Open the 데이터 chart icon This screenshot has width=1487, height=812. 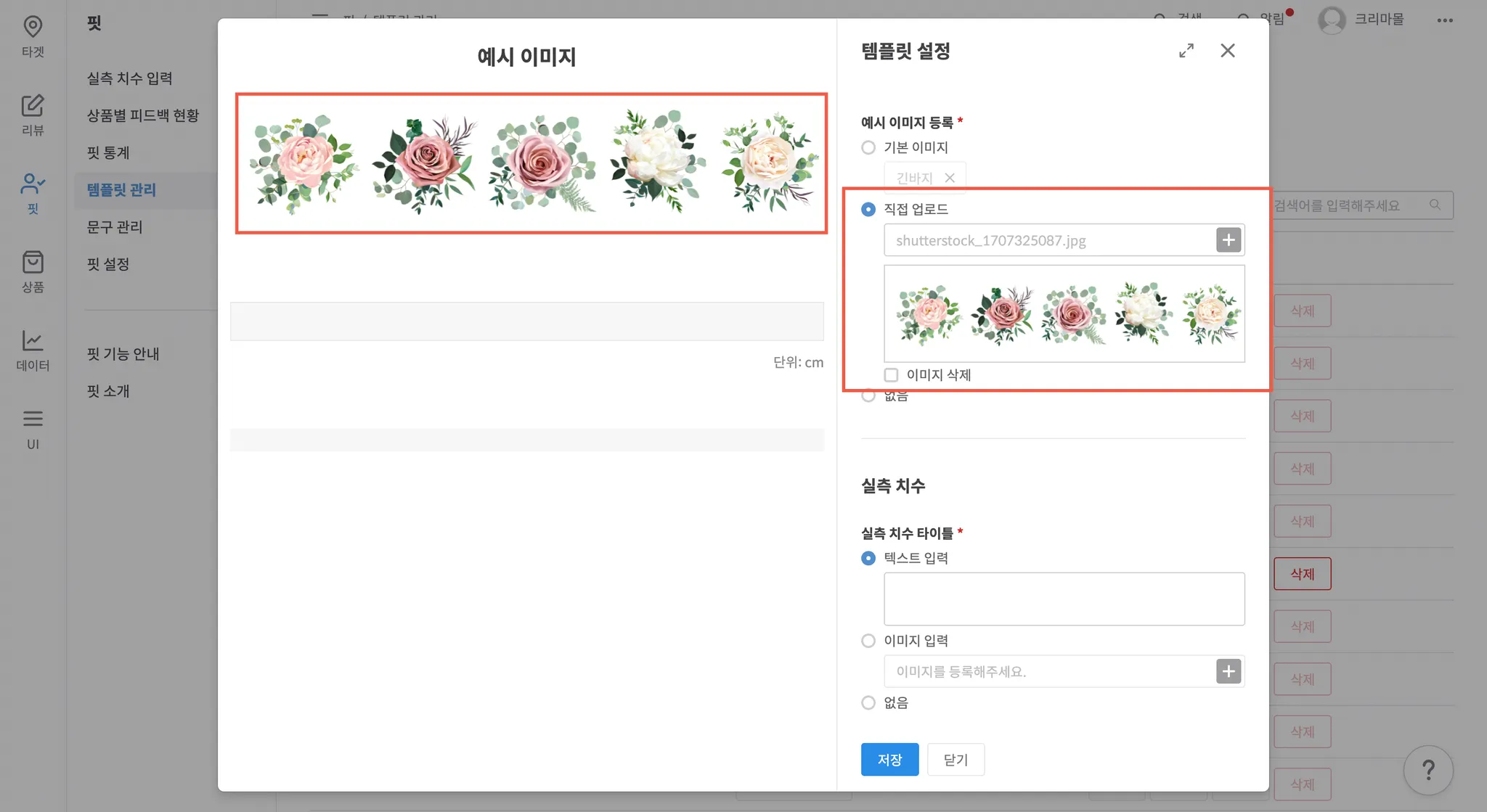click(x=33, y=340)
